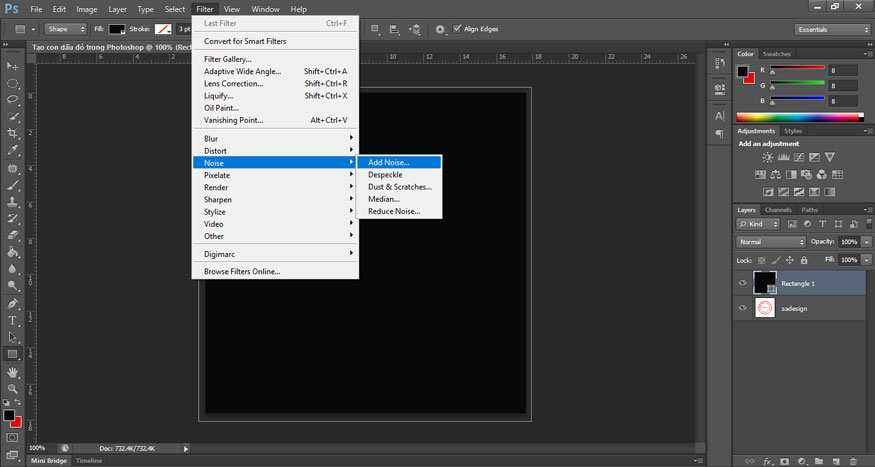Screen dimensions: 875x467
Task: Select the Move tool
Action: 12,66
